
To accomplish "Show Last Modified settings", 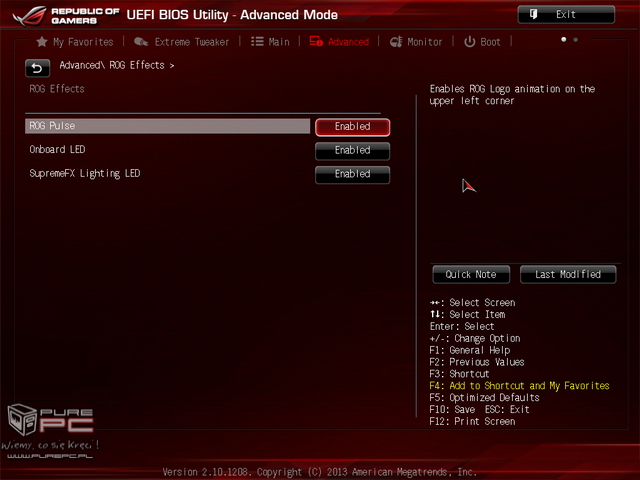I will pos(568,274).
